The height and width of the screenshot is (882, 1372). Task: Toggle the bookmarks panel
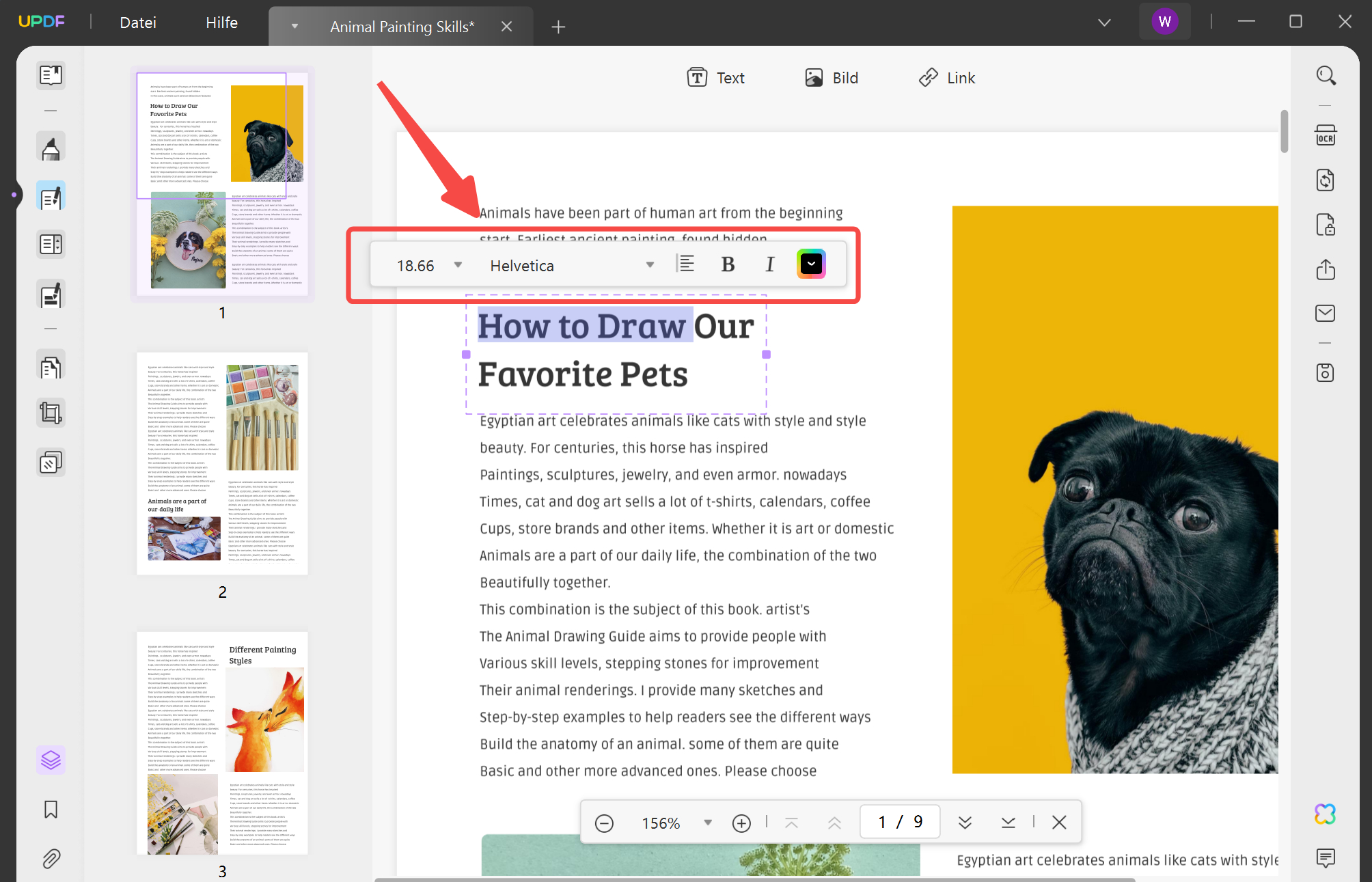pos(51,809)
